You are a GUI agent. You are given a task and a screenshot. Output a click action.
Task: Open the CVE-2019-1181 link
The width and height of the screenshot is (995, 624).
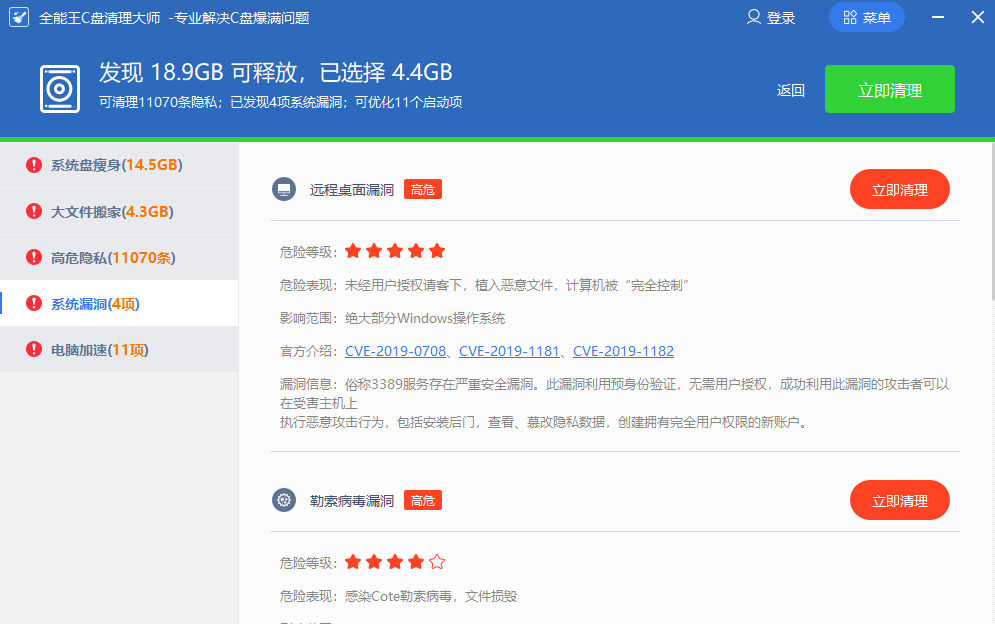(x=510, y=351)
